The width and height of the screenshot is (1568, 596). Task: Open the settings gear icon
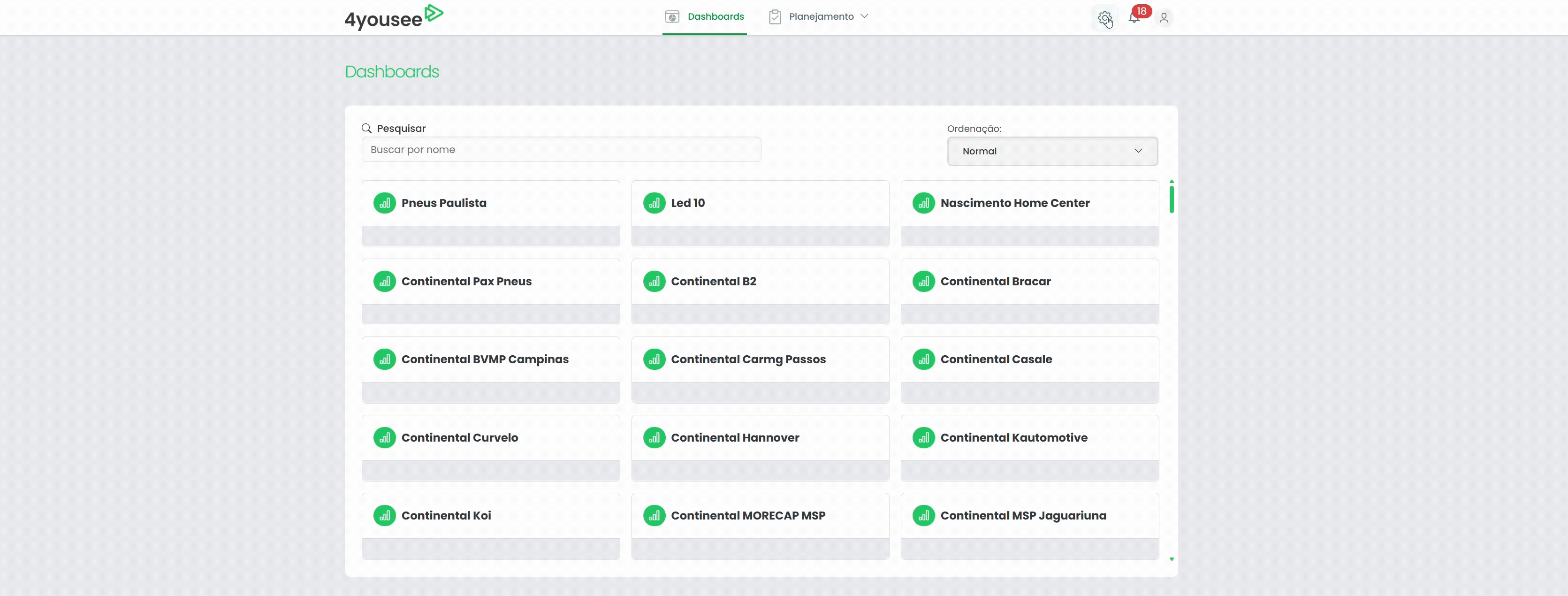pyautogui.click(x=1104, y=18)
